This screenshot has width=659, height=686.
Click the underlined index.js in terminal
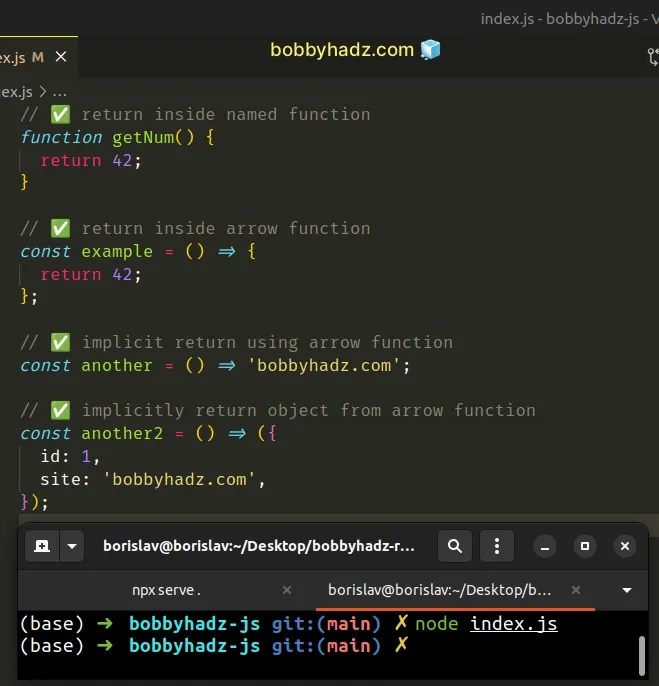514,624
